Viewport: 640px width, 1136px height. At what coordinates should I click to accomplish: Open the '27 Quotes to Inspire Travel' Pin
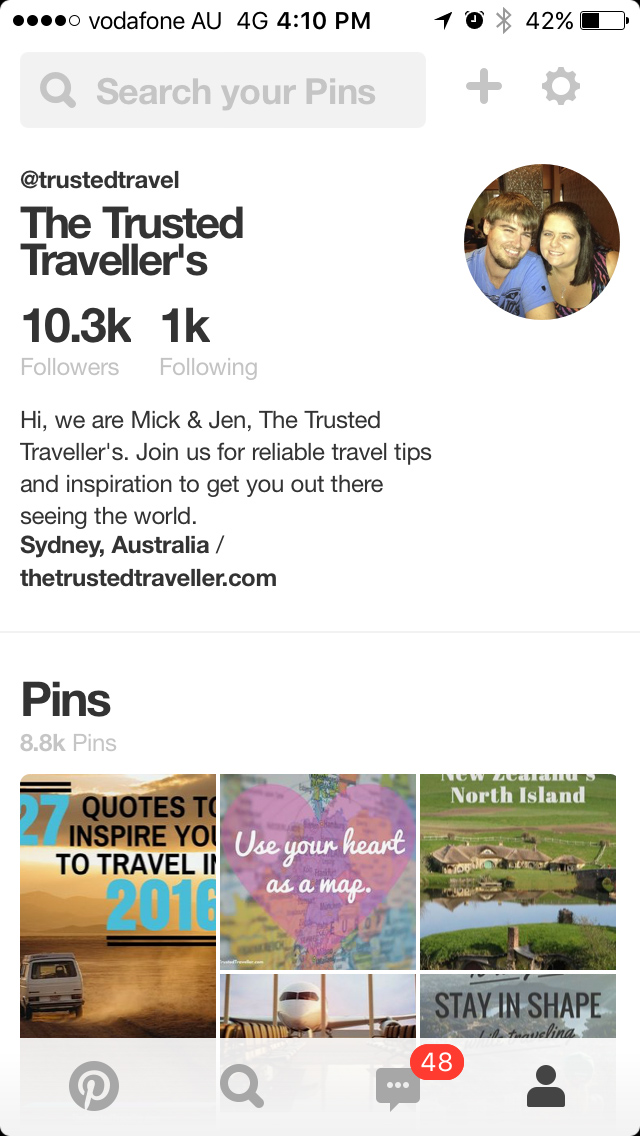click(x=117, y=870)
